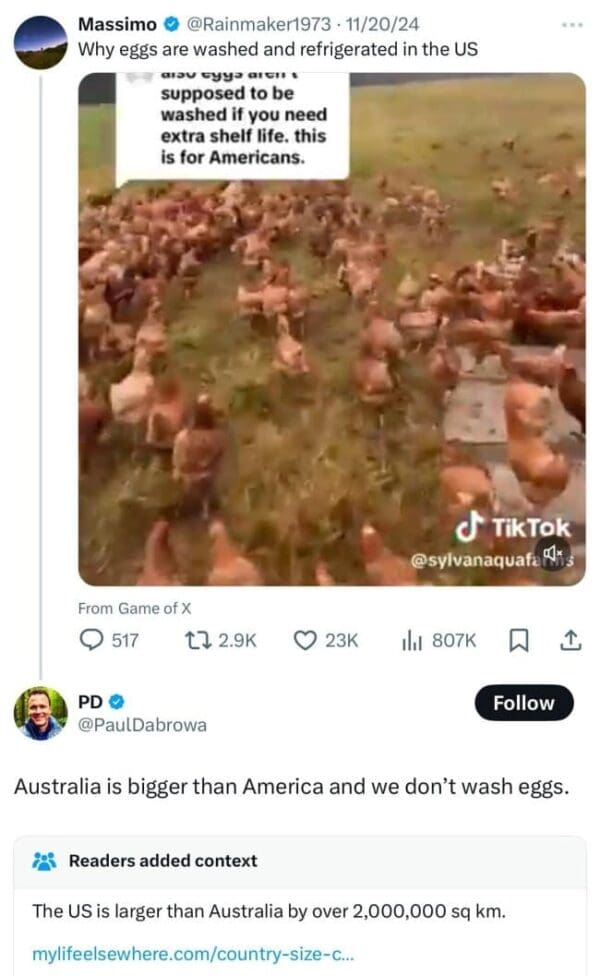Open the three-dot more options menu
The image size is (600, 976).
coord(570,25)
